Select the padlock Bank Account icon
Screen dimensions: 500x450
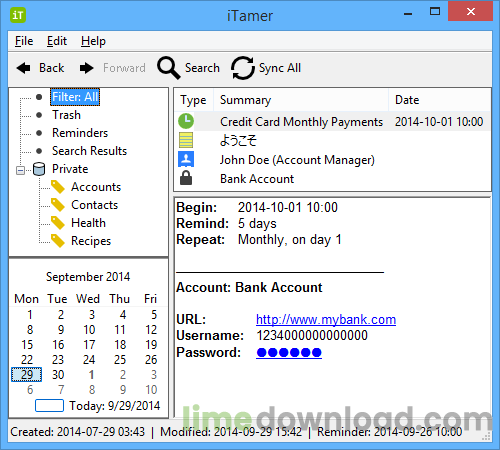coord(186,178)
